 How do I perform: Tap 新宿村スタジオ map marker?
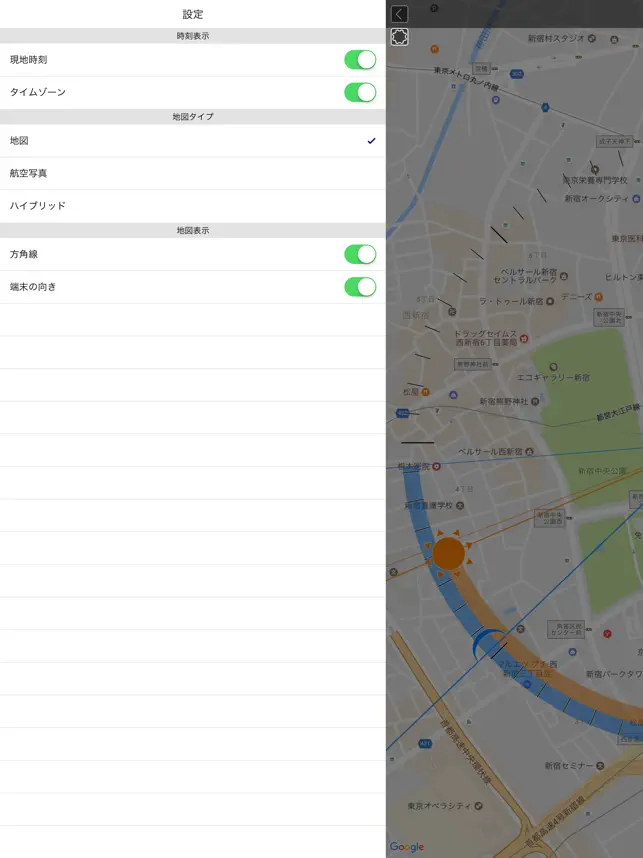(592, 38)
